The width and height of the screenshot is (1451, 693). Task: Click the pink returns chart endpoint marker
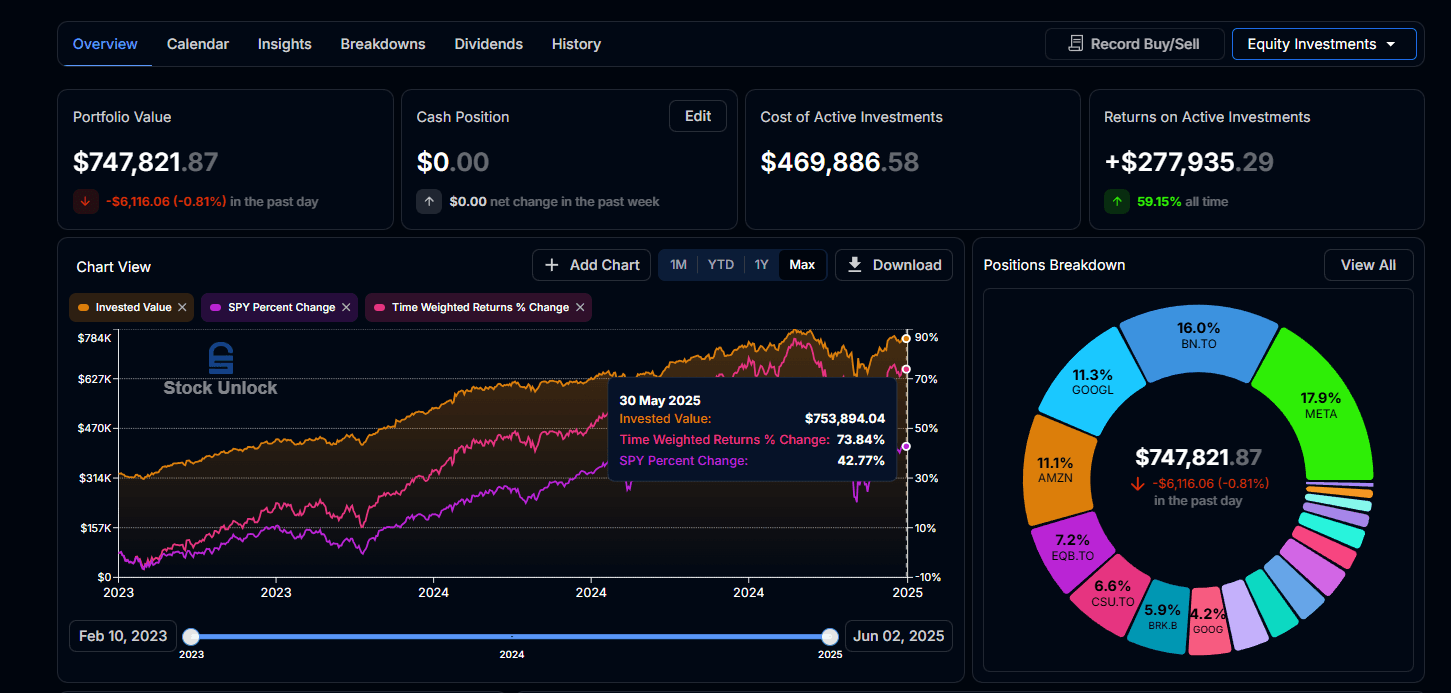tap(906, 369)
